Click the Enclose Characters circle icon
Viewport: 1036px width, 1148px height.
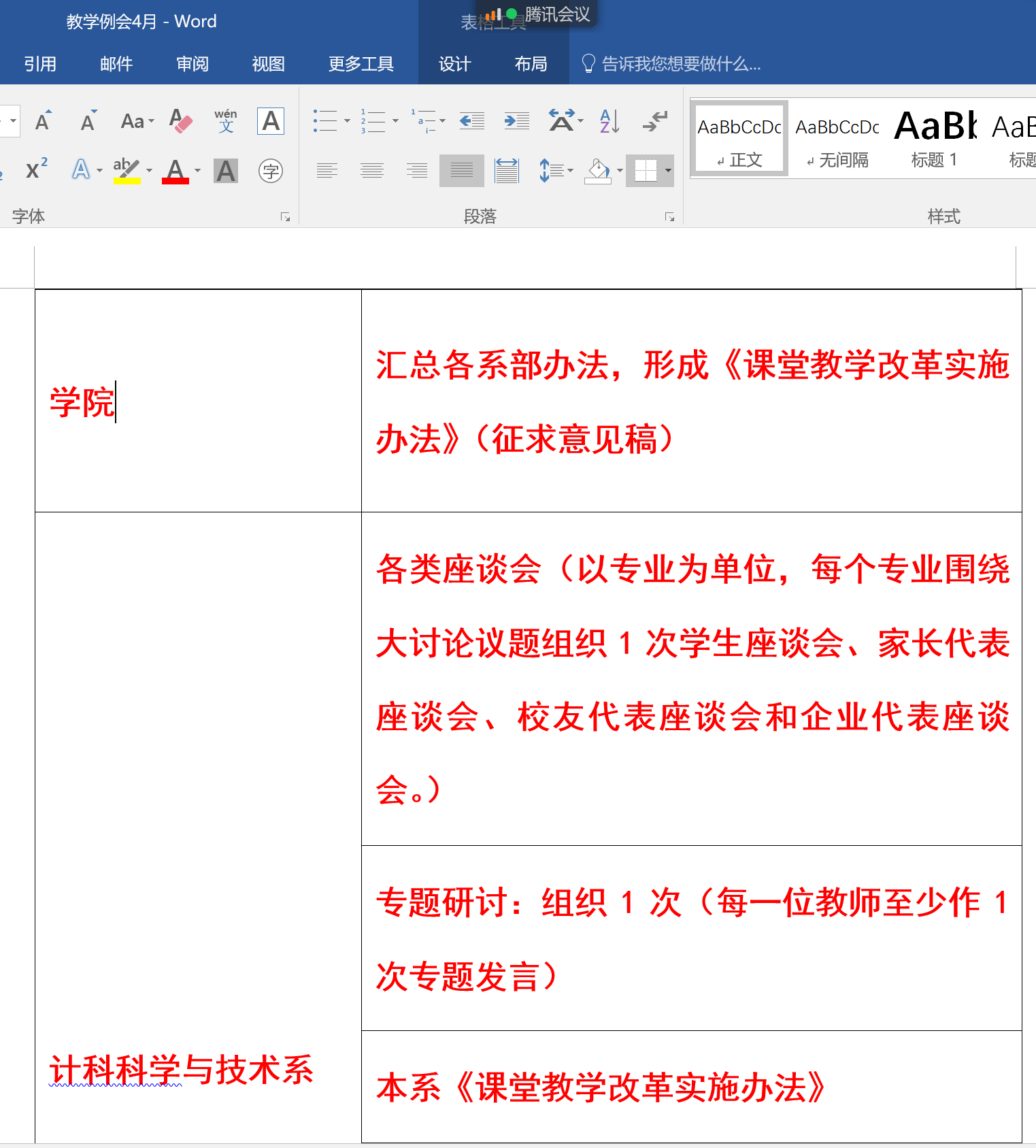coord(271,171)
